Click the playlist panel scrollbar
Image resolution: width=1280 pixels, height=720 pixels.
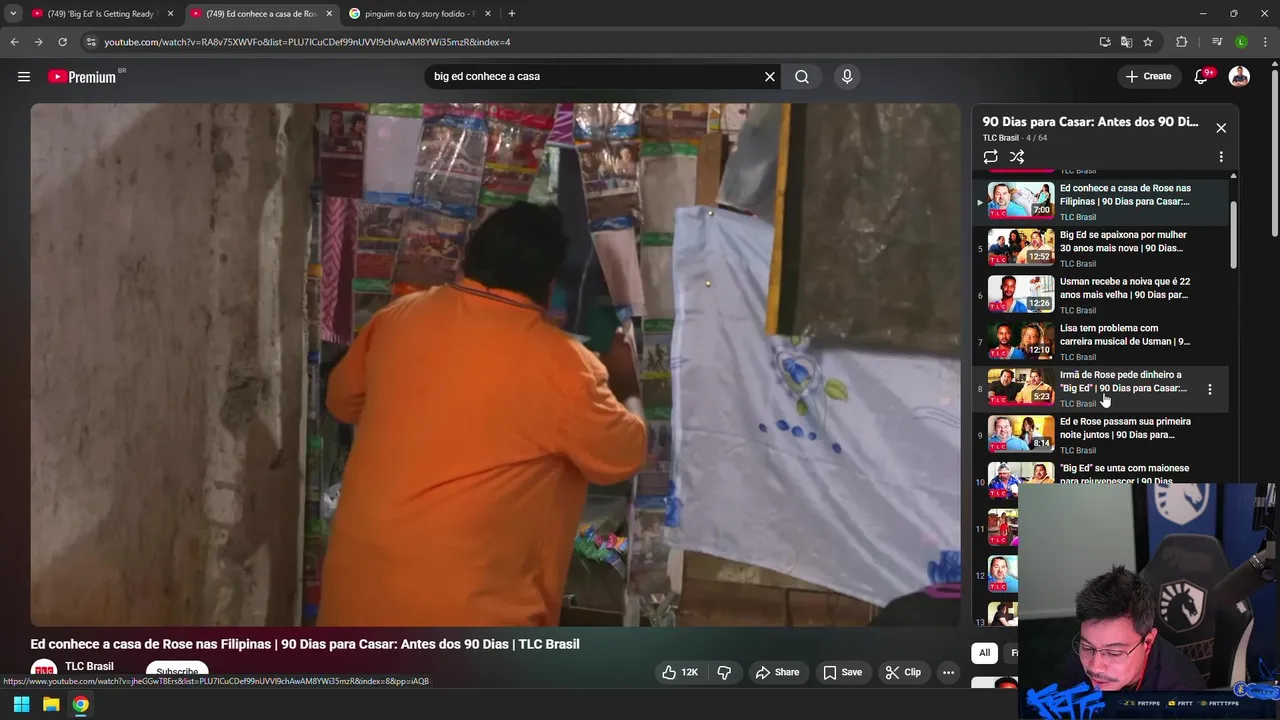click(x=1233, y=236)
